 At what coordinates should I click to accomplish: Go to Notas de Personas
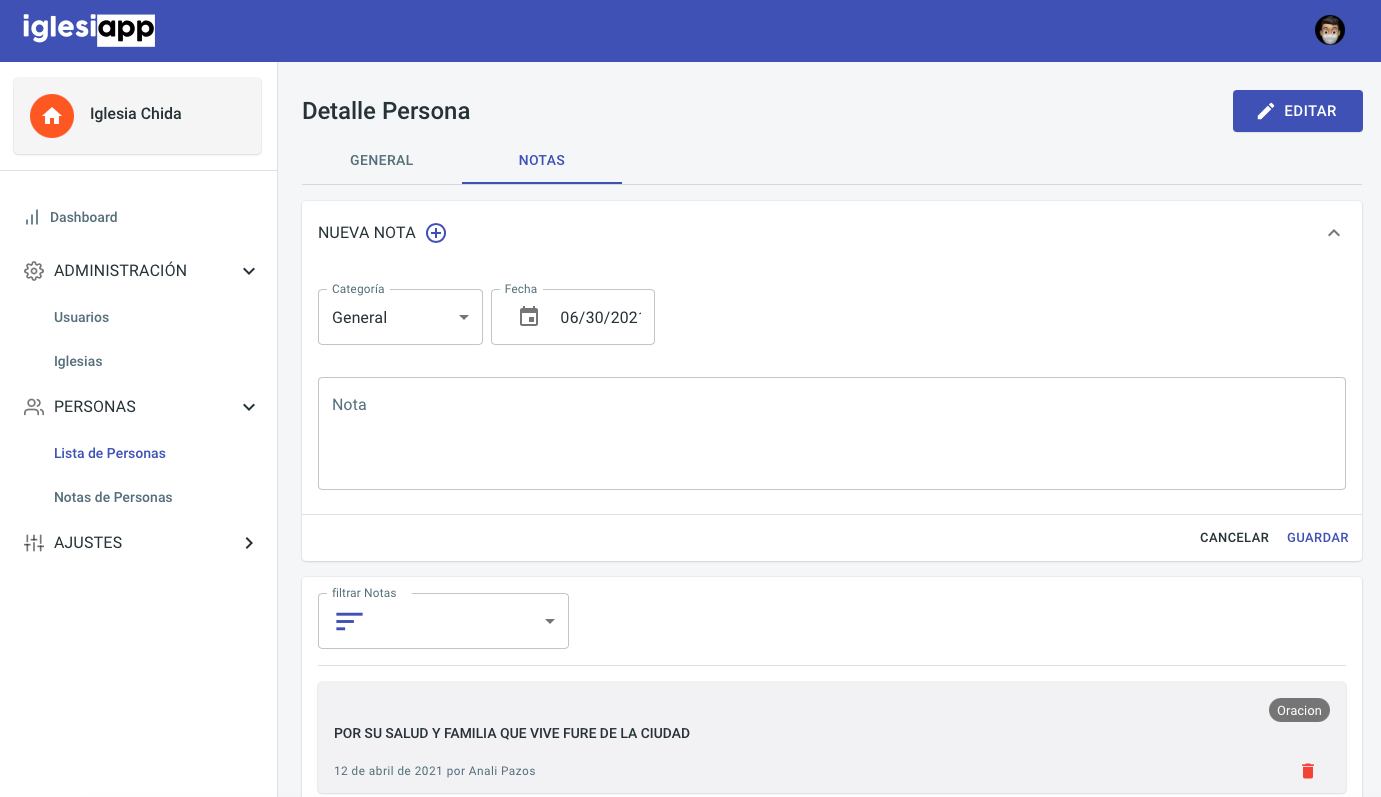[113, 497]
